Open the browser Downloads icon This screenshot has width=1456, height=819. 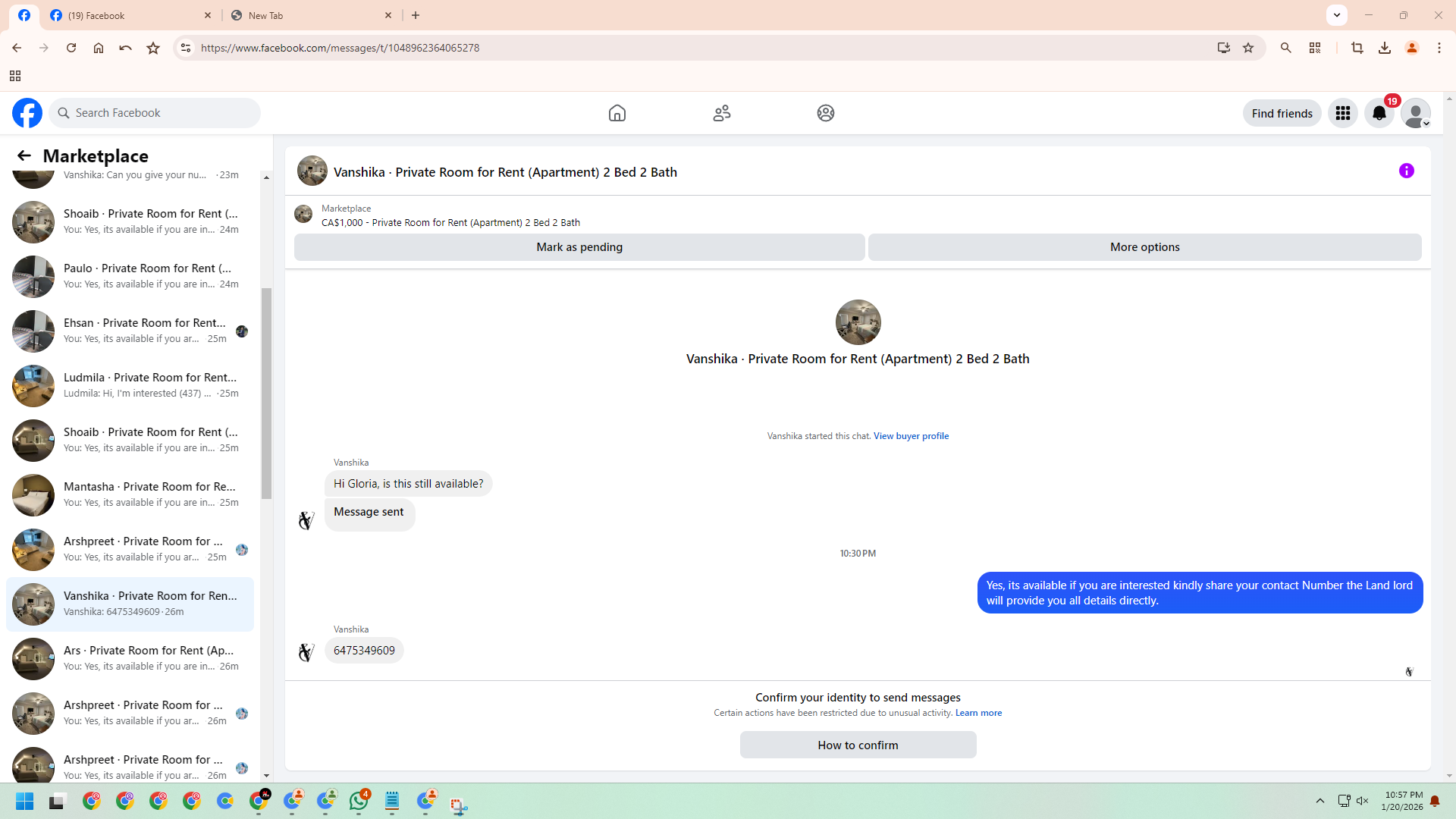pyautogui.click(x=1385, y=48)
